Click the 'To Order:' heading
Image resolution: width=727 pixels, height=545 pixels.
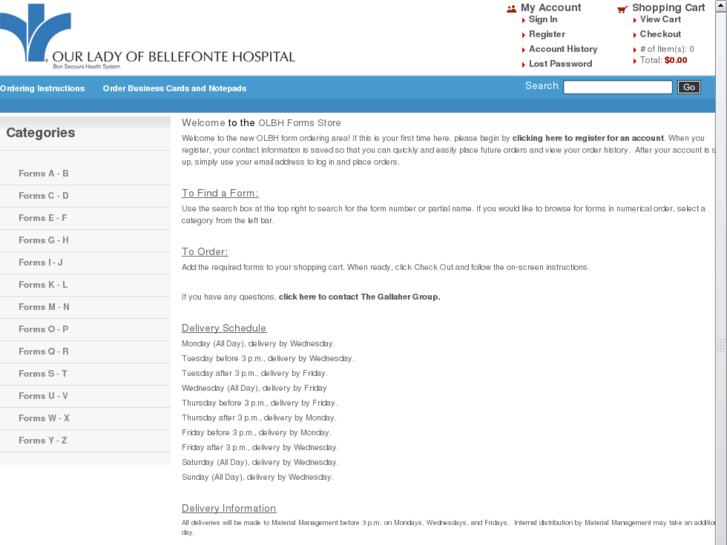205,252
